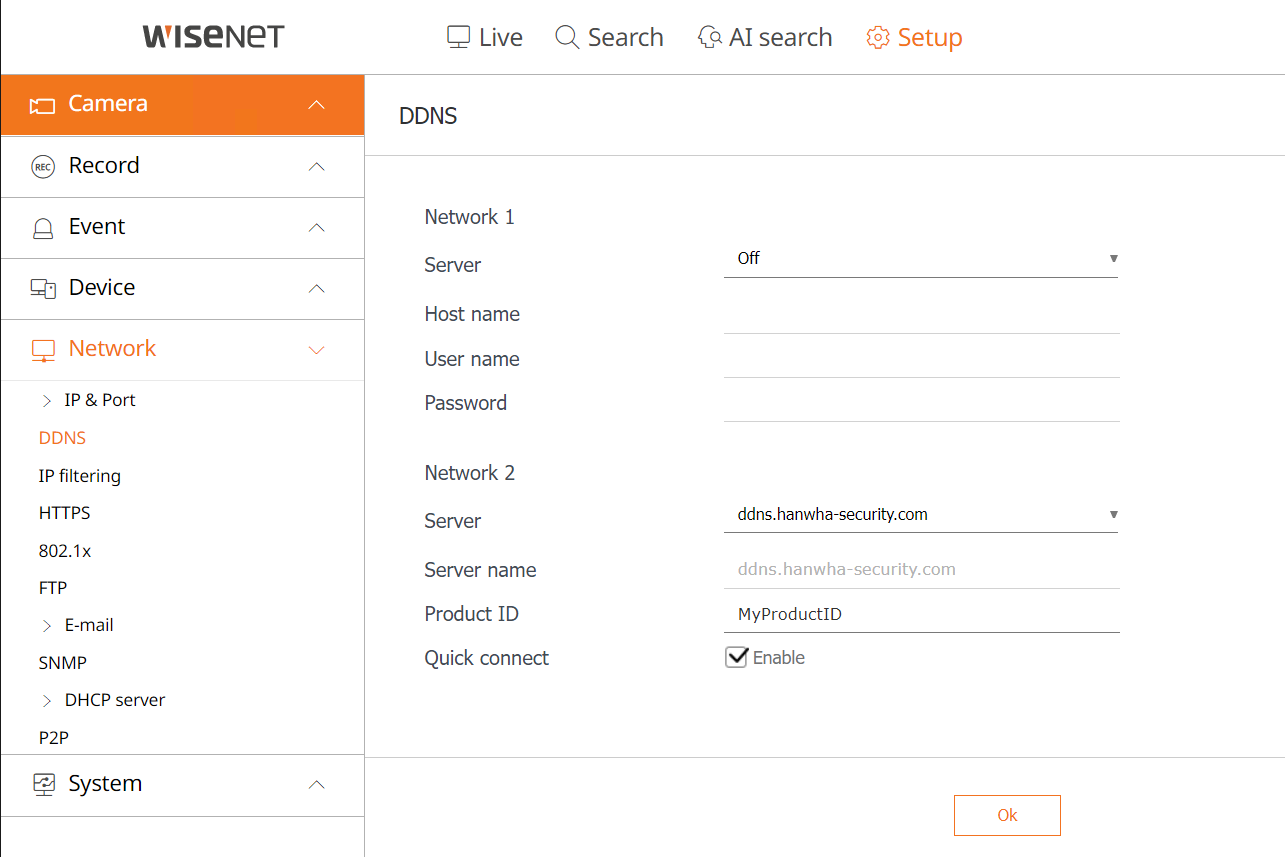
Task: Click the Device icon in sidebar
Action: click(42, 289)
